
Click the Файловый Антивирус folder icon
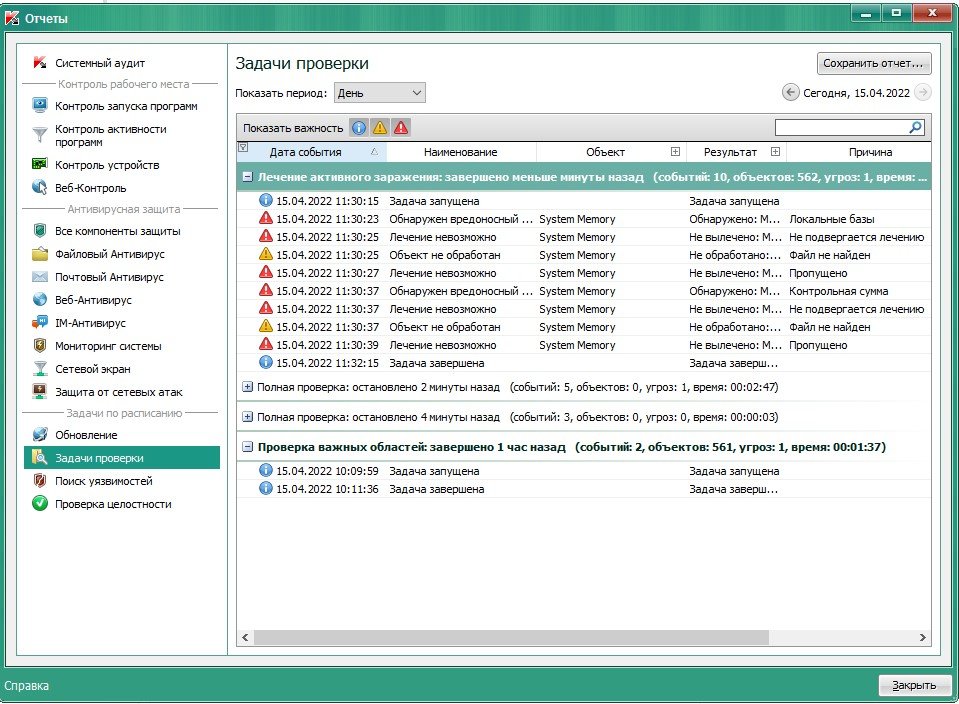pos(40,254)
